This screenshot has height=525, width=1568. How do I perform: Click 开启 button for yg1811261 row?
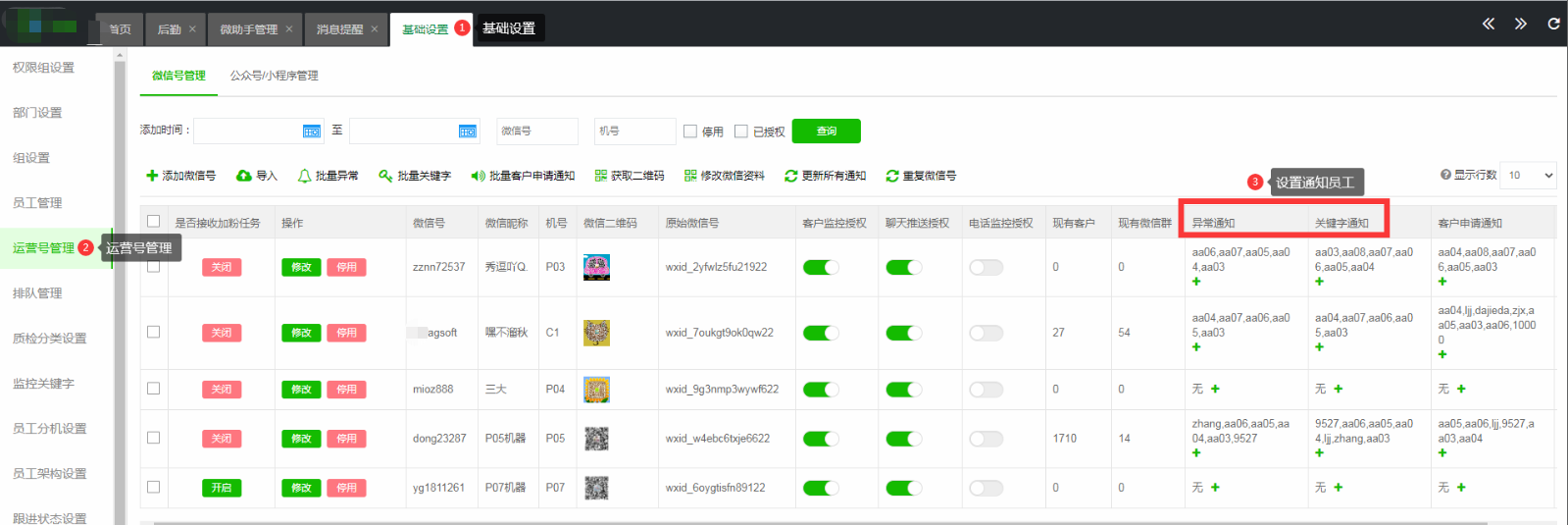pos(222,488)
